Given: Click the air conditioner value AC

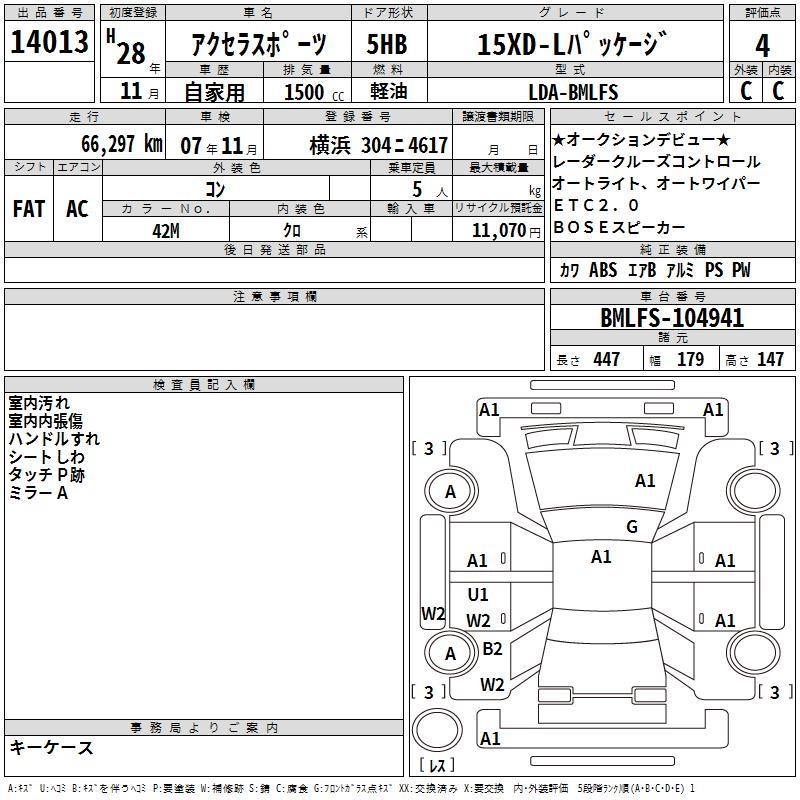Looking at the screenshot, I should [77, 209].
